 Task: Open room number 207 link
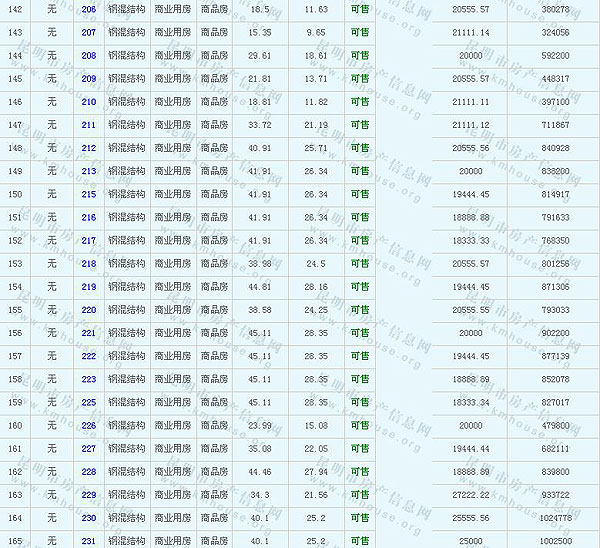89,32
